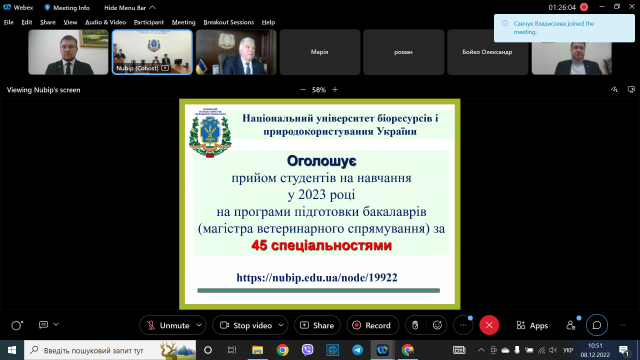Viewport: 640px width, 360px height.
Task: Open the Participant menu
Action: (149, 22)
